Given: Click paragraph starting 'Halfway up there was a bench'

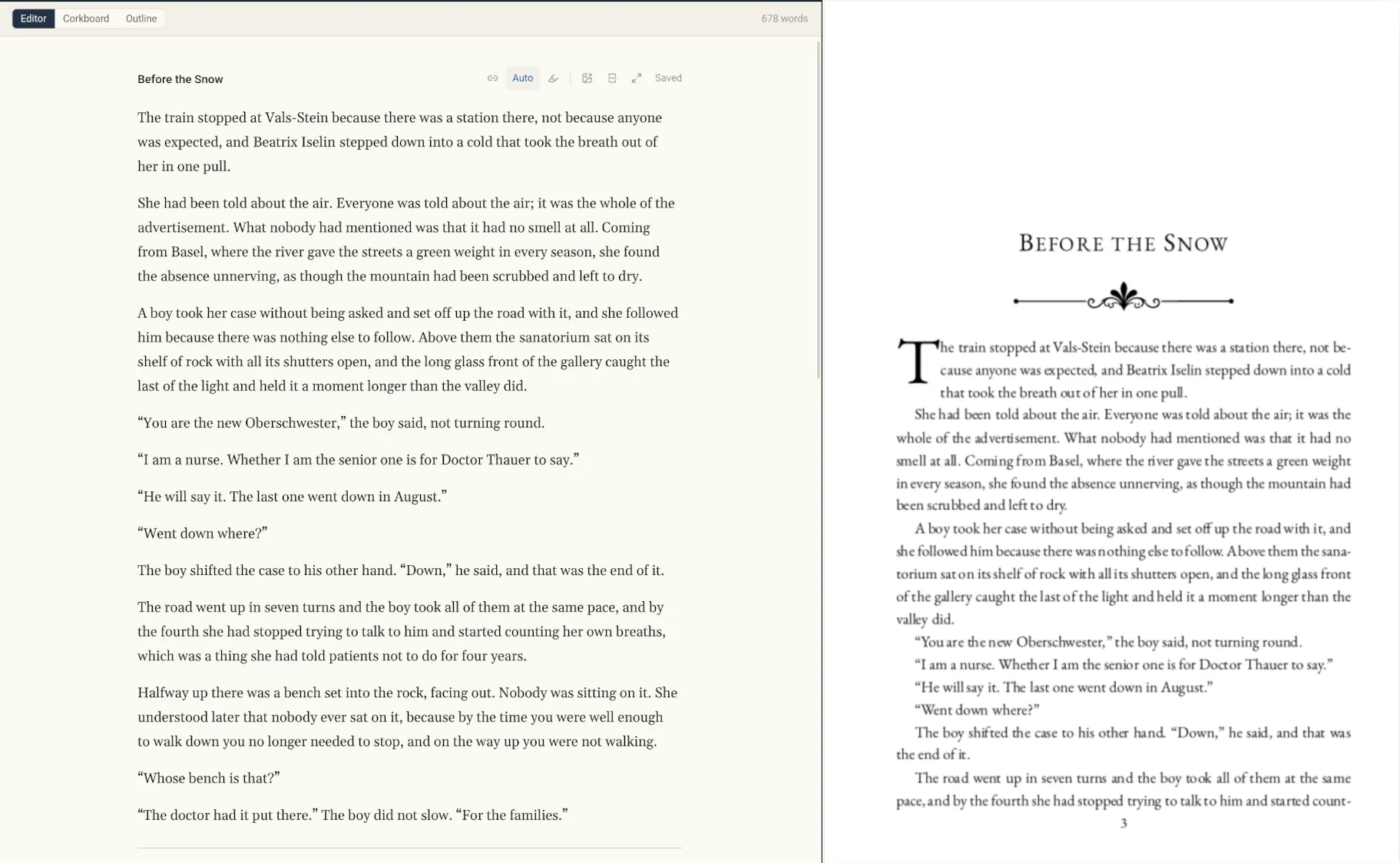Looking at the screenshot, I should tap(407, 717).
